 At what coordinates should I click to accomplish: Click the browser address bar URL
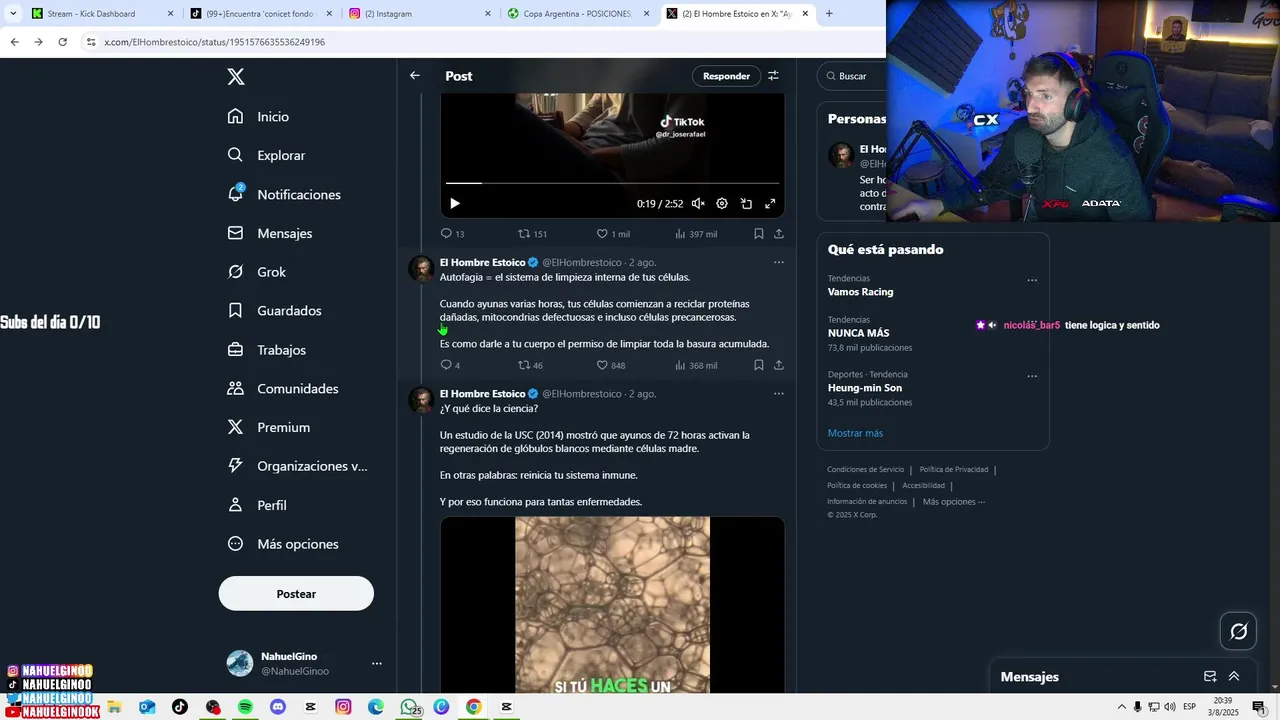tap(214, 42)
